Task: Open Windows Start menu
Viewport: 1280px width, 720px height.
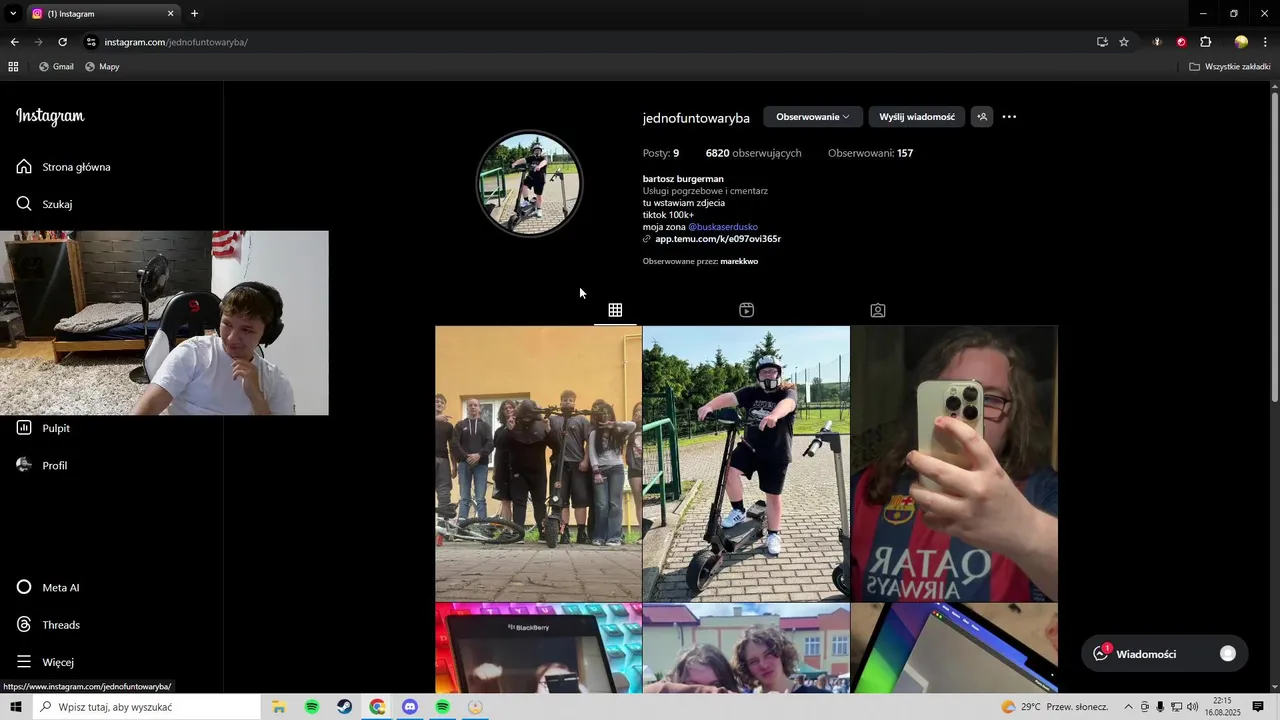Action: (15, 707)
